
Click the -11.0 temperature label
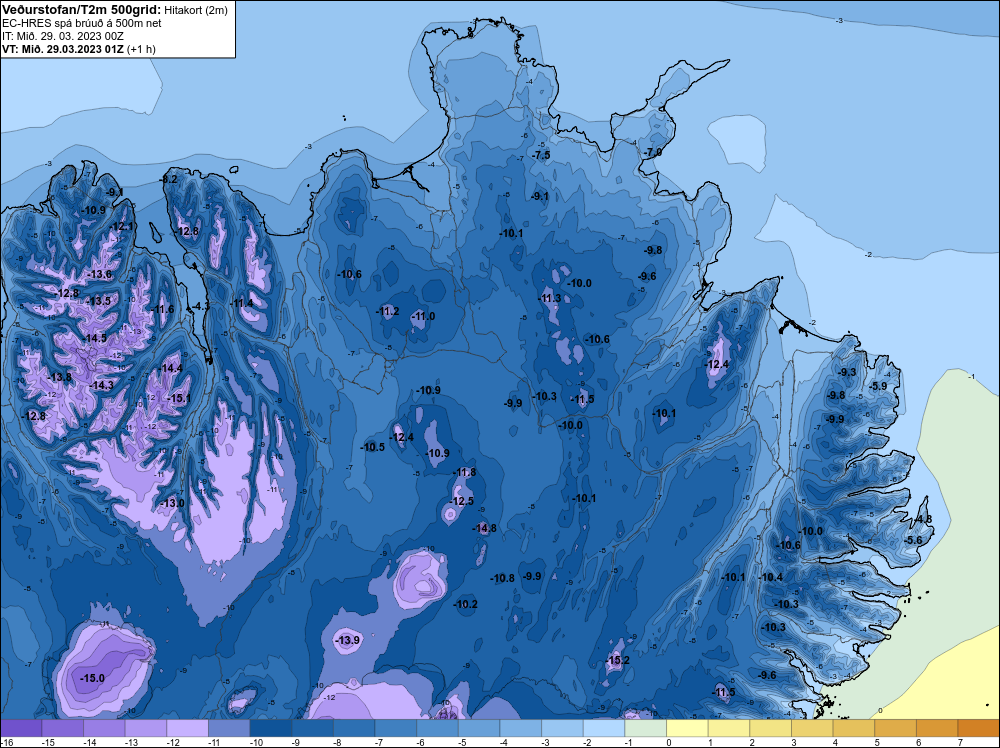pyautogui.click(x=423, y=316)
